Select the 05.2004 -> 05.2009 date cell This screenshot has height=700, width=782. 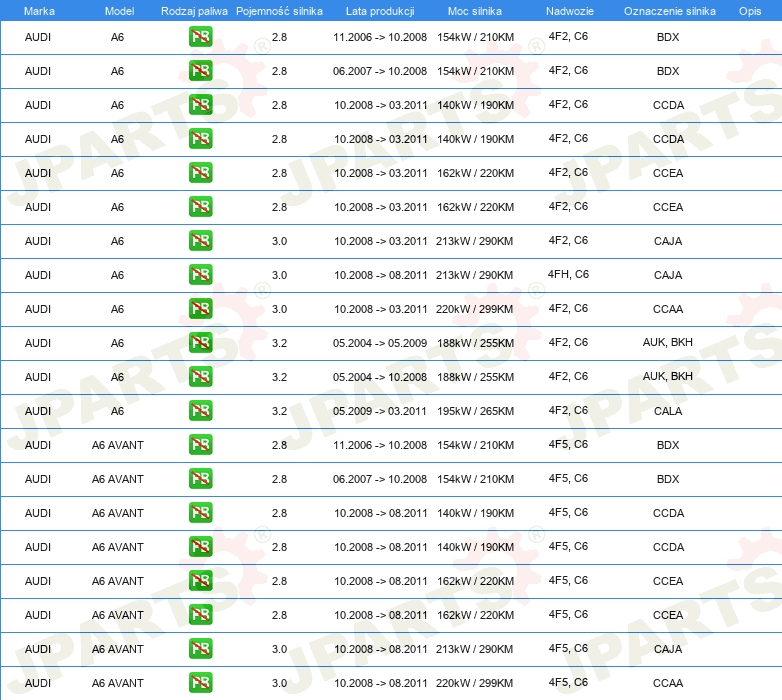tap(380, 343)
